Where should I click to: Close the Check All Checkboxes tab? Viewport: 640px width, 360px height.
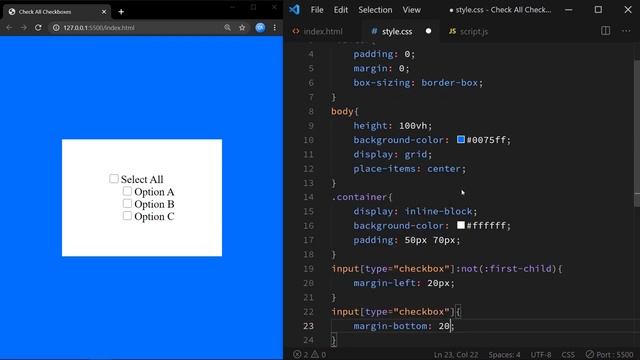[104, 12]
